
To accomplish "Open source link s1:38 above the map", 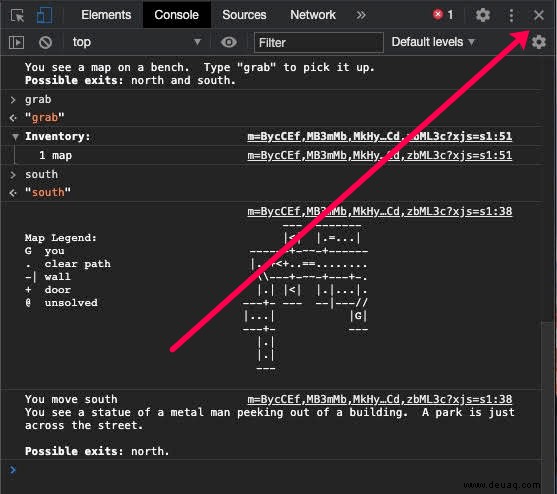I will point(379,211).
